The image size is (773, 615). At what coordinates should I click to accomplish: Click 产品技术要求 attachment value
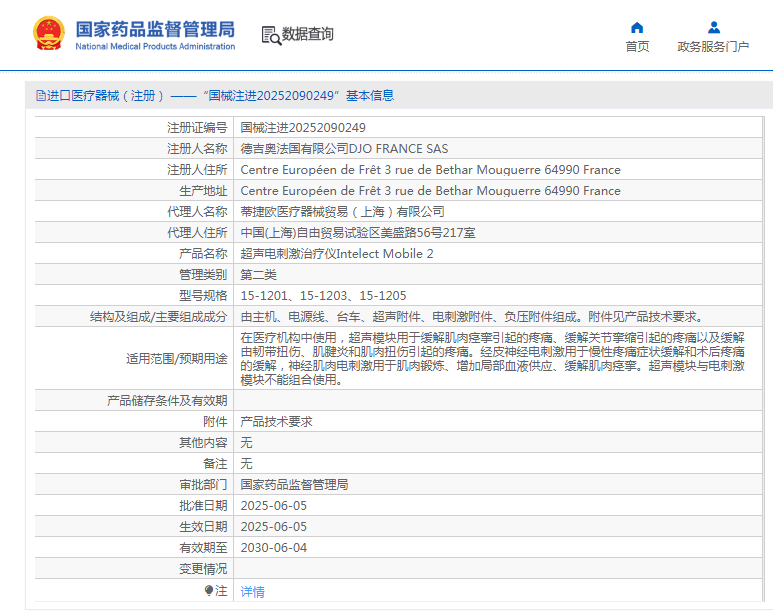[x=276, y=422]
